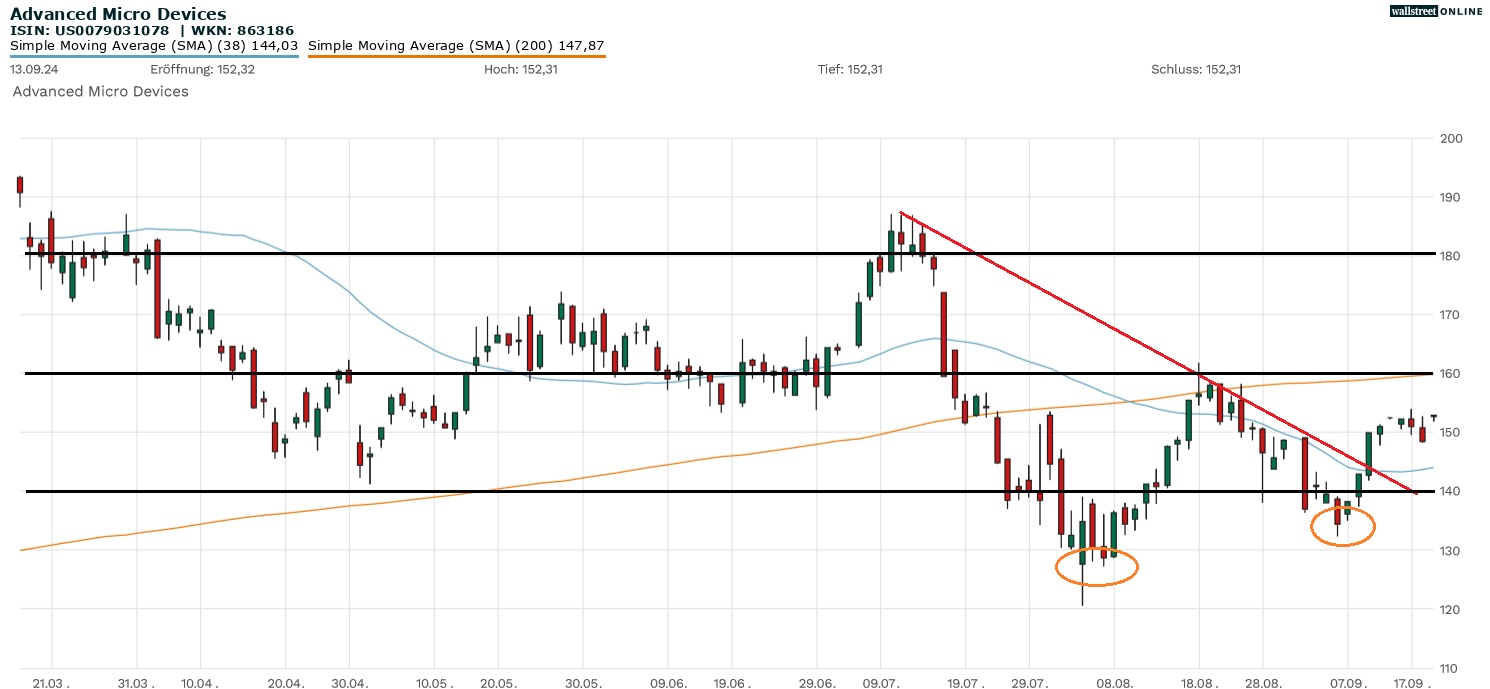Image resolution: width=1490 pixels, height=689 pixels.
Task: Click the 130 price axis label
Action: 1451,551
